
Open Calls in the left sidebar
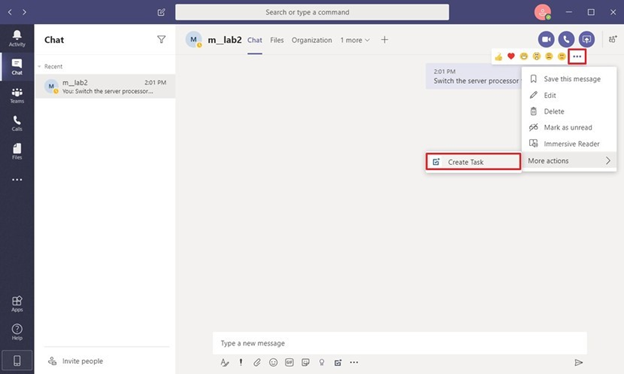tap(17, 124)
